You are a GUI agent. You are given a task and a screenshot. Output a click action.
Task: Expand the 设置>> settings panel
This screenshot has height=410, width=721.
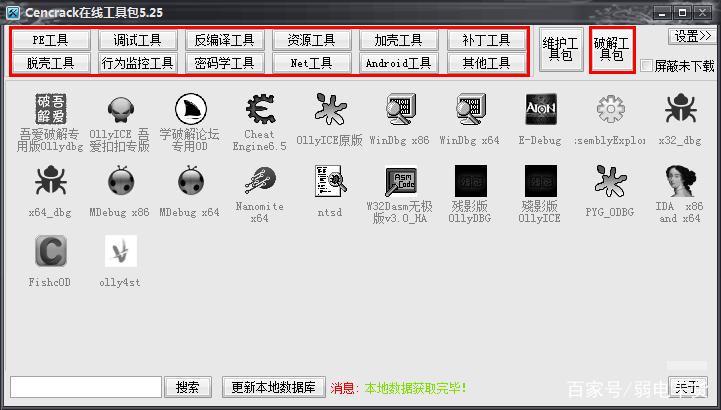[692, 36]
